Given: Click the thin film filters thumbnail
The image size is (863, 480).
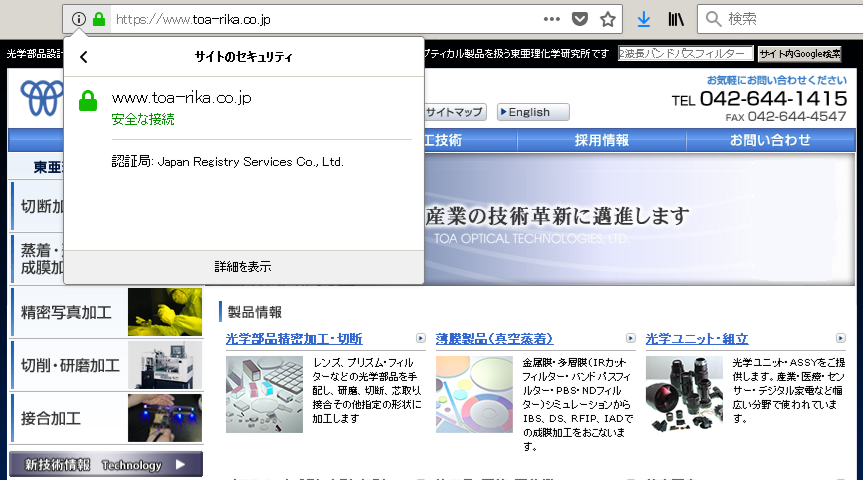Looking at the screenshot, I should click(x=474, y=394).
